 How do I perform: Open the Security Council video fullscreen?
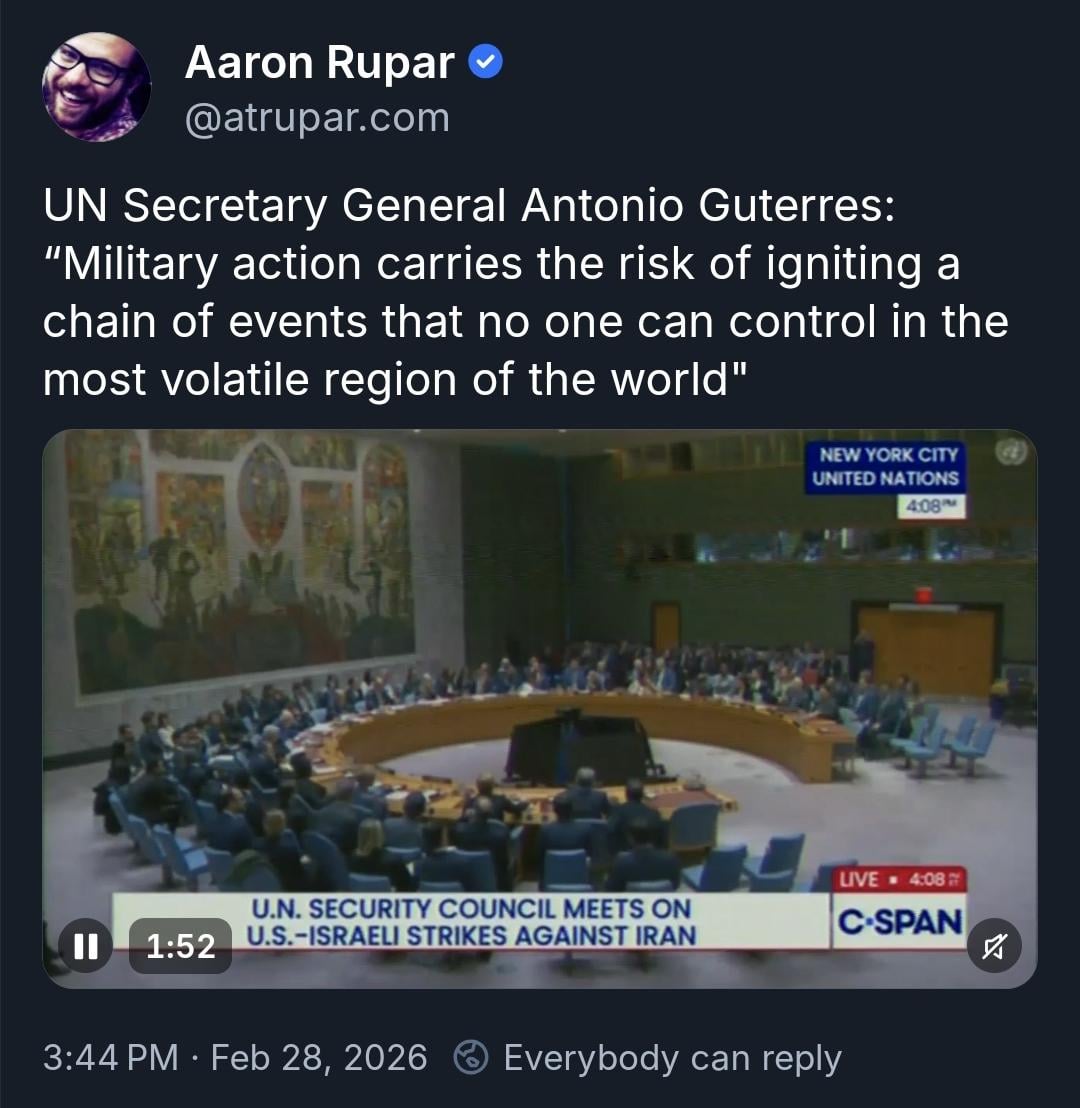point(540,708)
